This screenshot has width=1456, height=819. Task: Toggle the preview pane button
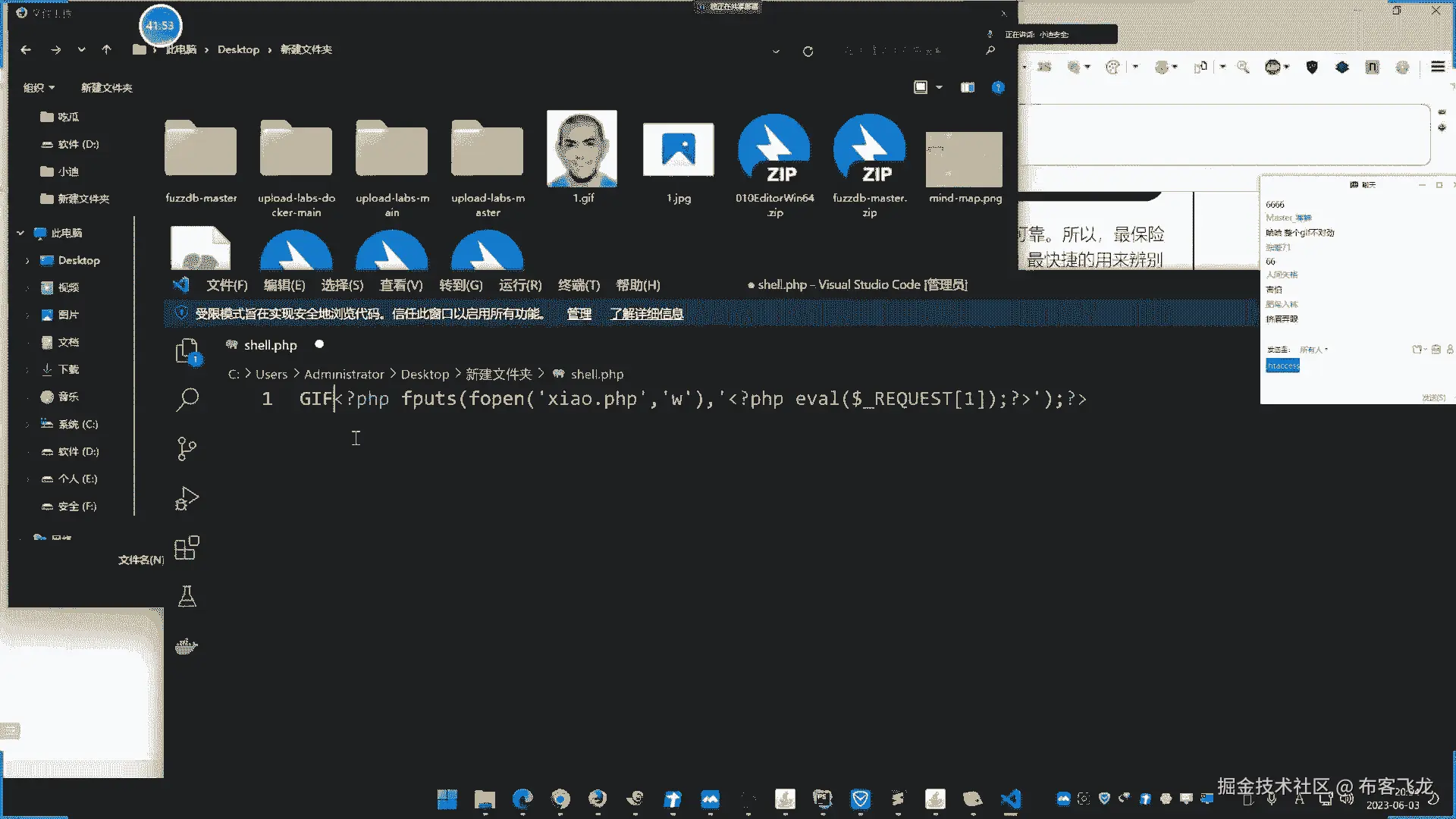coord(968,87)
